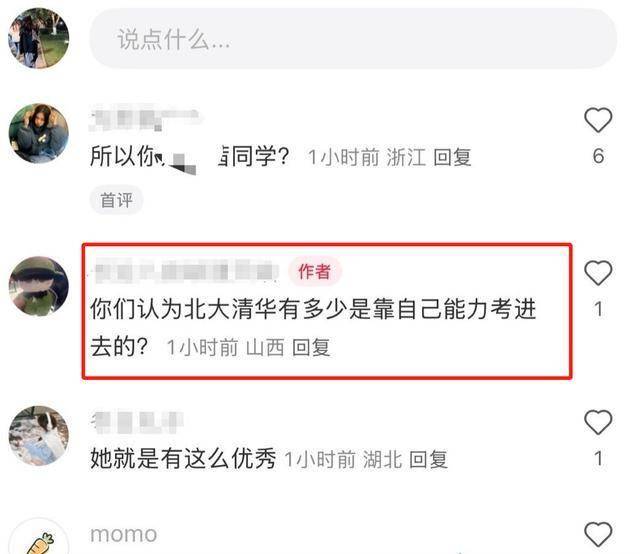Tap the heart on 她就是有这么优秀 comment
Screen dimensions: 640x554
[x=598, y=422]
